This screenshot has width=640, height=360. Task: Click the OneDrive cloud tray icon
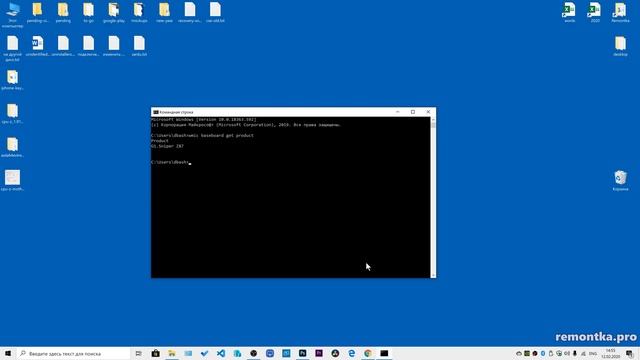tap(519, 353)
